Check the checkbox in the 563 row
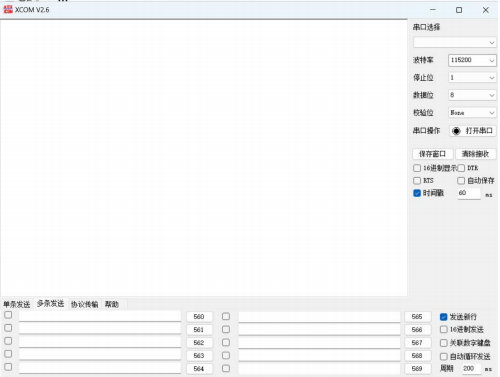Image resolution: width=500 pixels, height=377 pixels. coord(8,354)
